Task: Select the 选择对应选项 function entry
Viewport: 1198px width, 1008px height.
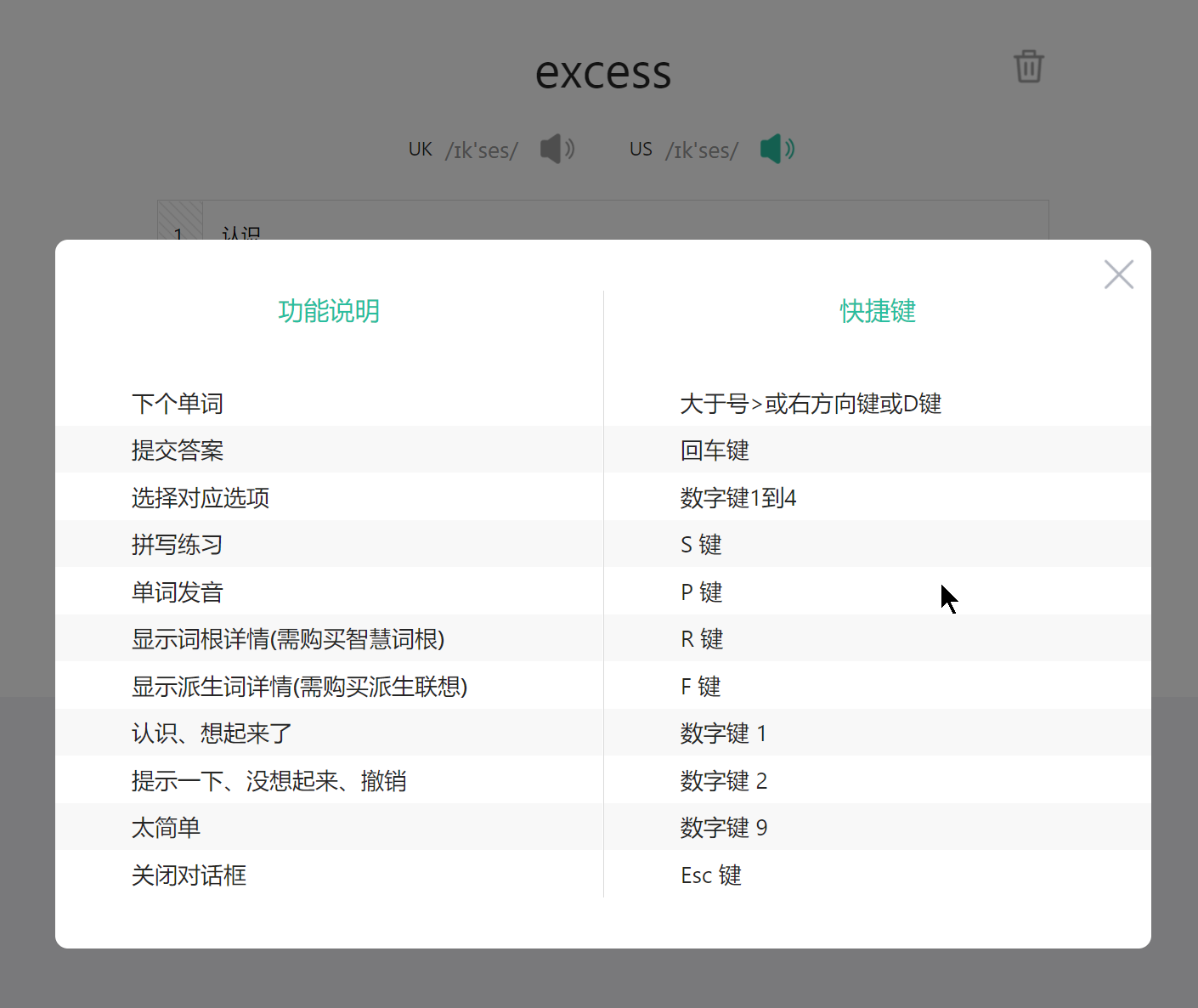Action: [x=201, y=498]
